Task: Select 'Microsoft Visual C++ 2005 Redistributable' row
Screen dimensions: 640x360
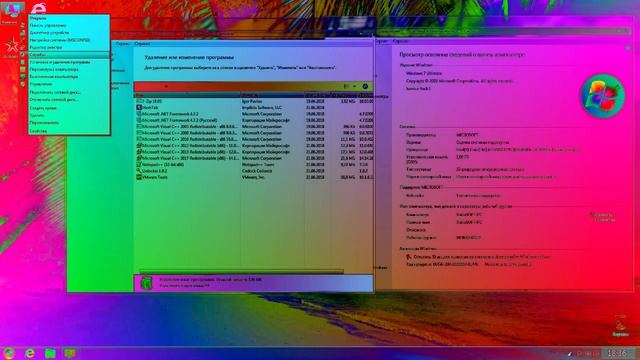Action: (x=254, y=127)
